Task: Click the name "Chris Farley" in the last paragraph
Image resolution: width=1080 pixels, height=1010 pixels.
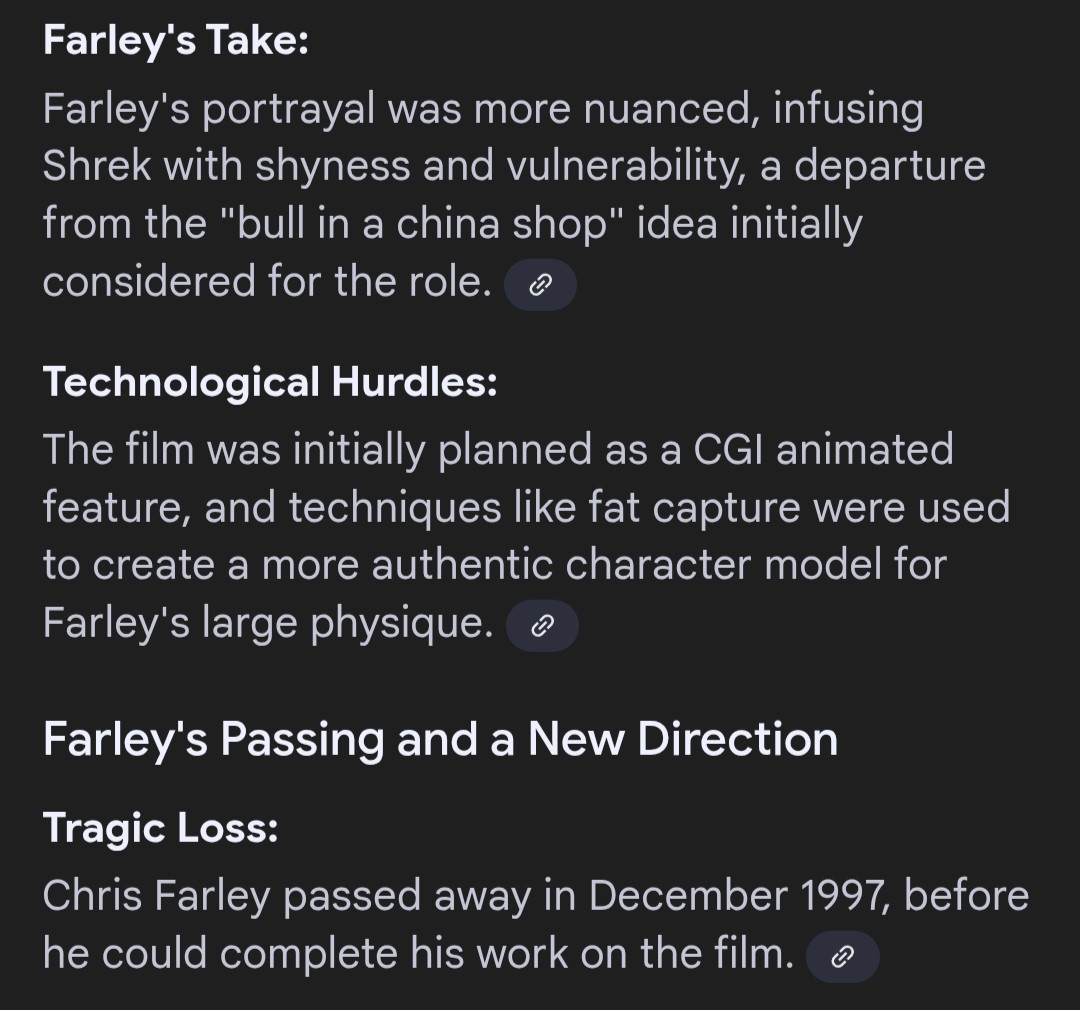Action: pos(156,896)
